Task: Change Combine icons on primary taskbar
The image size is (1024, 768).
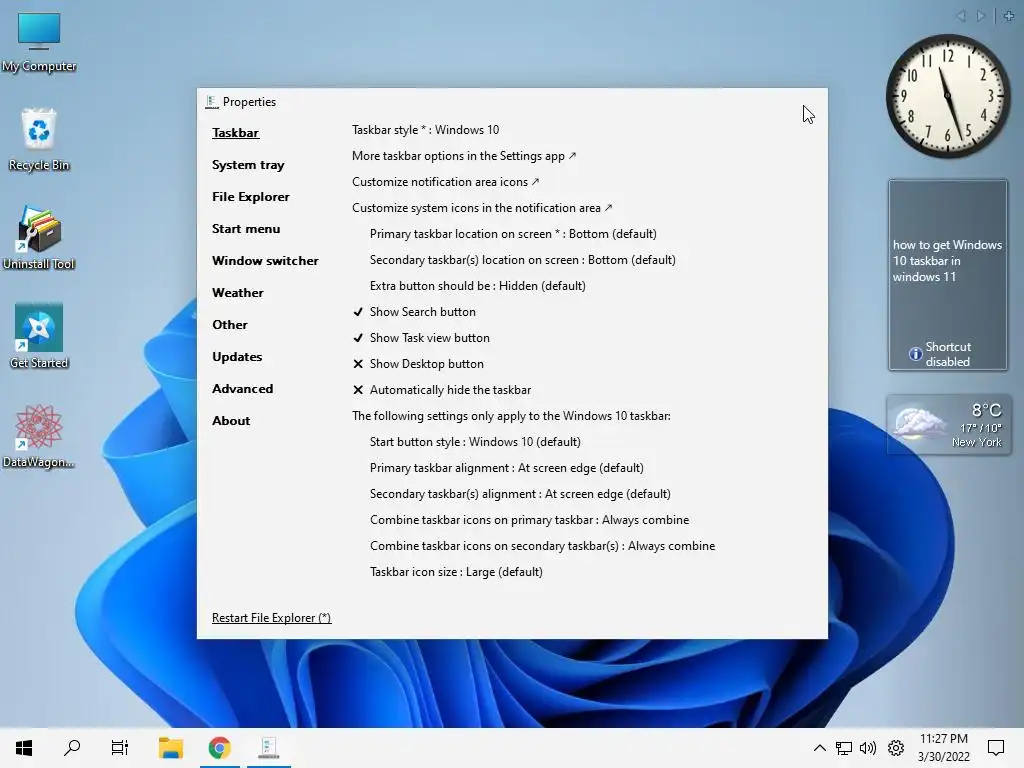Action: pyautogui.click(x=530, y=520)
